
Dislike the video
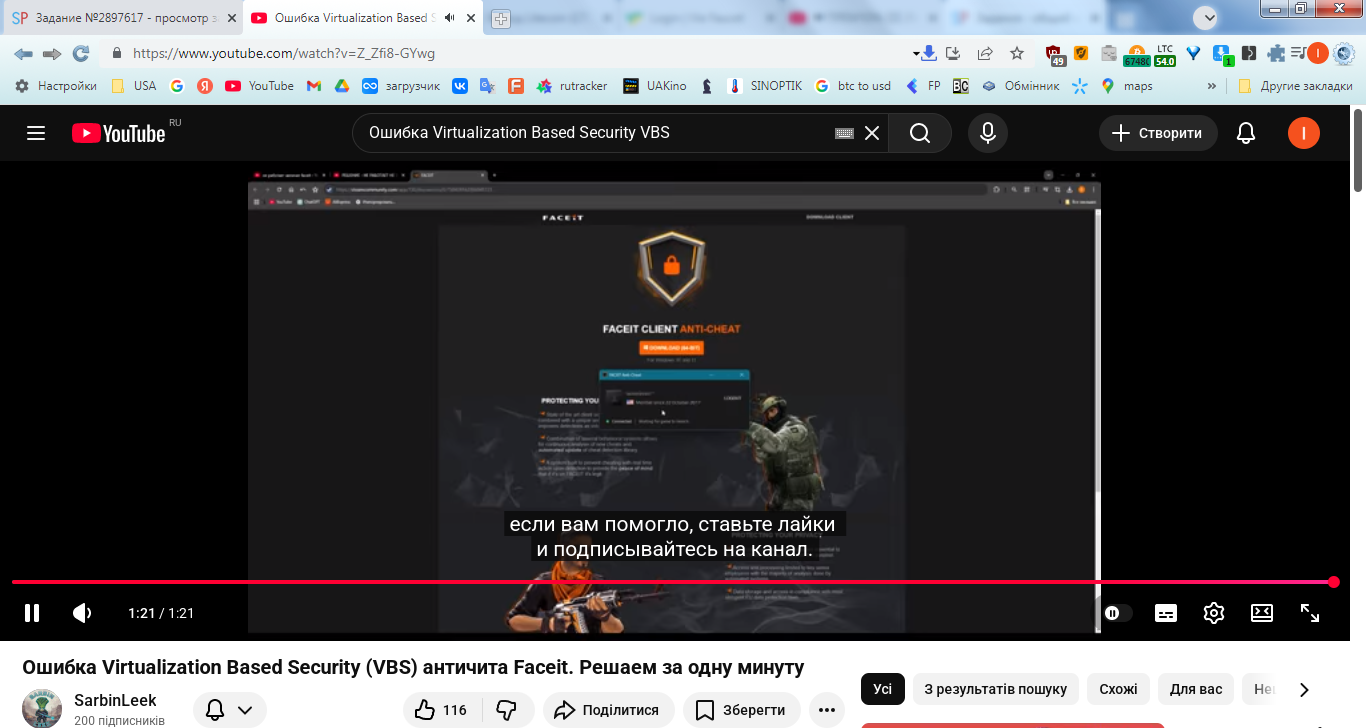(x=507, y=710)
